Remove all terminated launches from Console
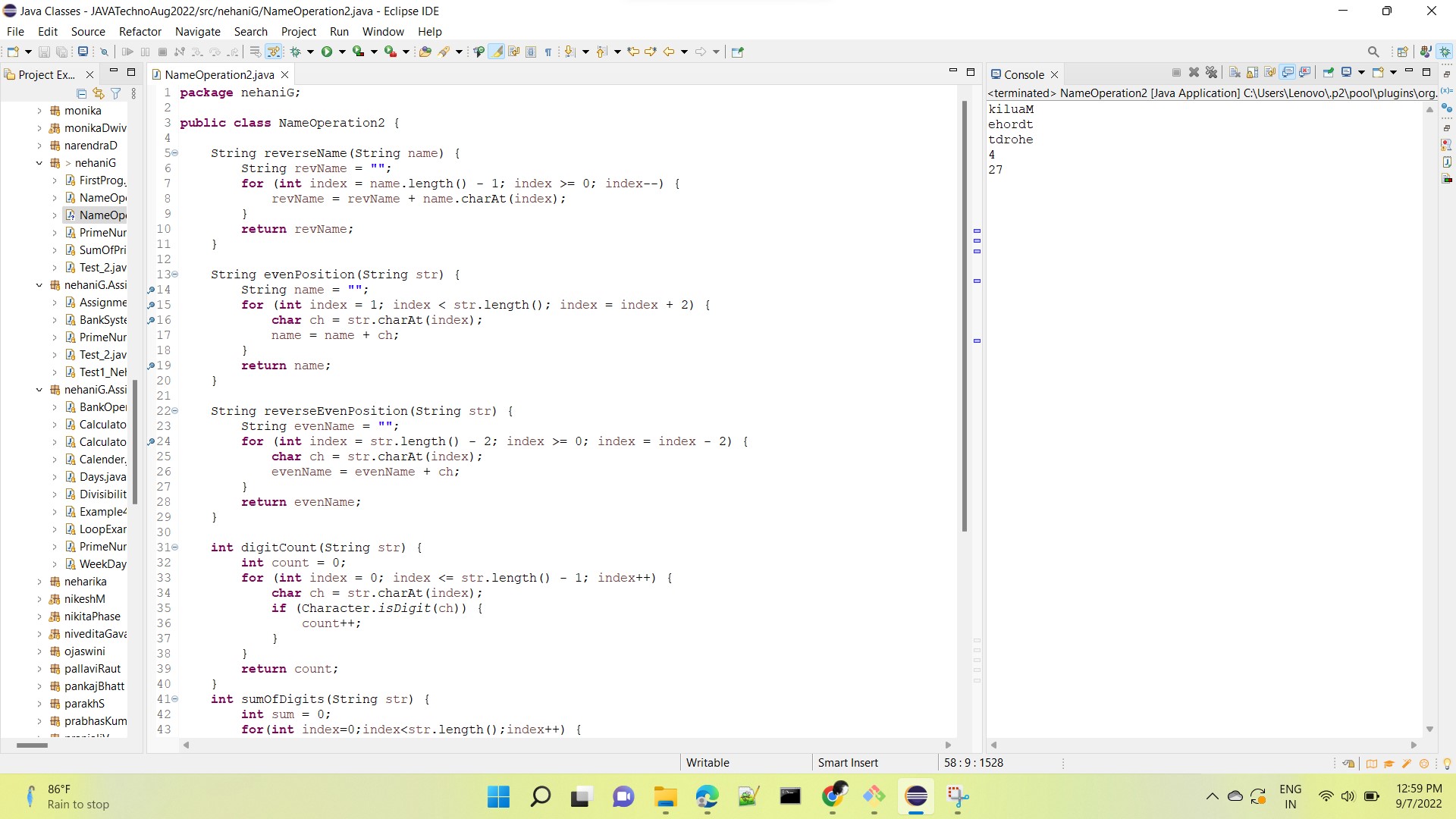Screen dimensions: 1456x819 tap(1212, 72)
